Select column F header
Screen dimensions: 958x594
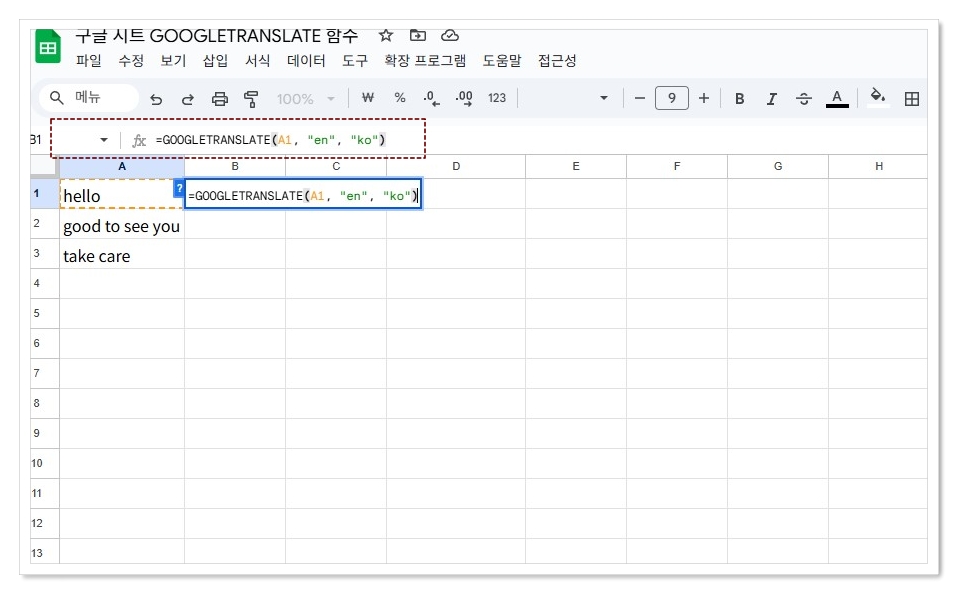click(x=677, y=166)
